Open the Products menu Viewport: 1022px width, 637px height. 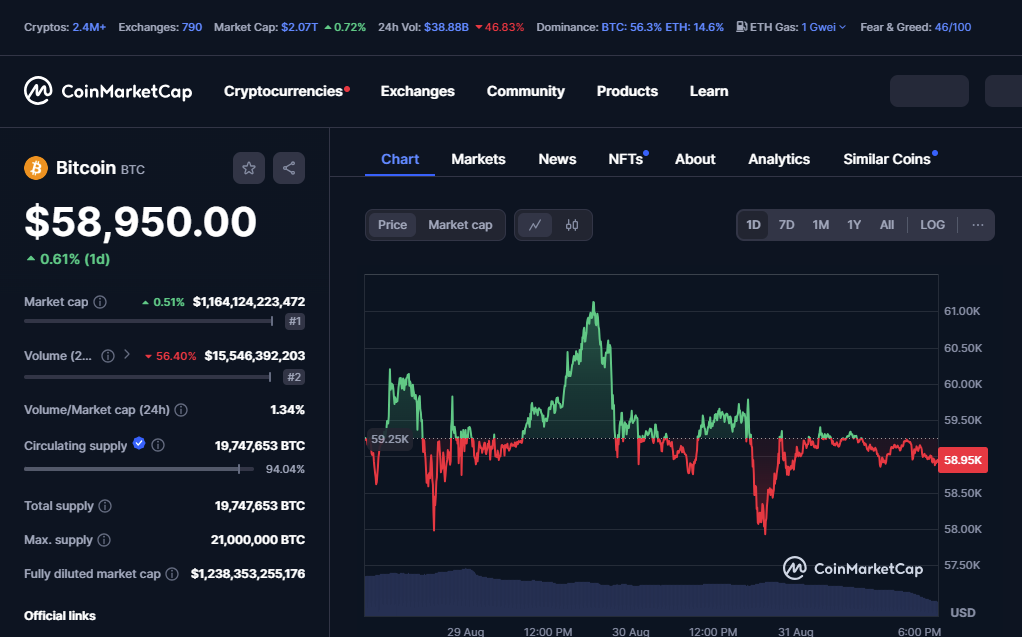point(627,91)
